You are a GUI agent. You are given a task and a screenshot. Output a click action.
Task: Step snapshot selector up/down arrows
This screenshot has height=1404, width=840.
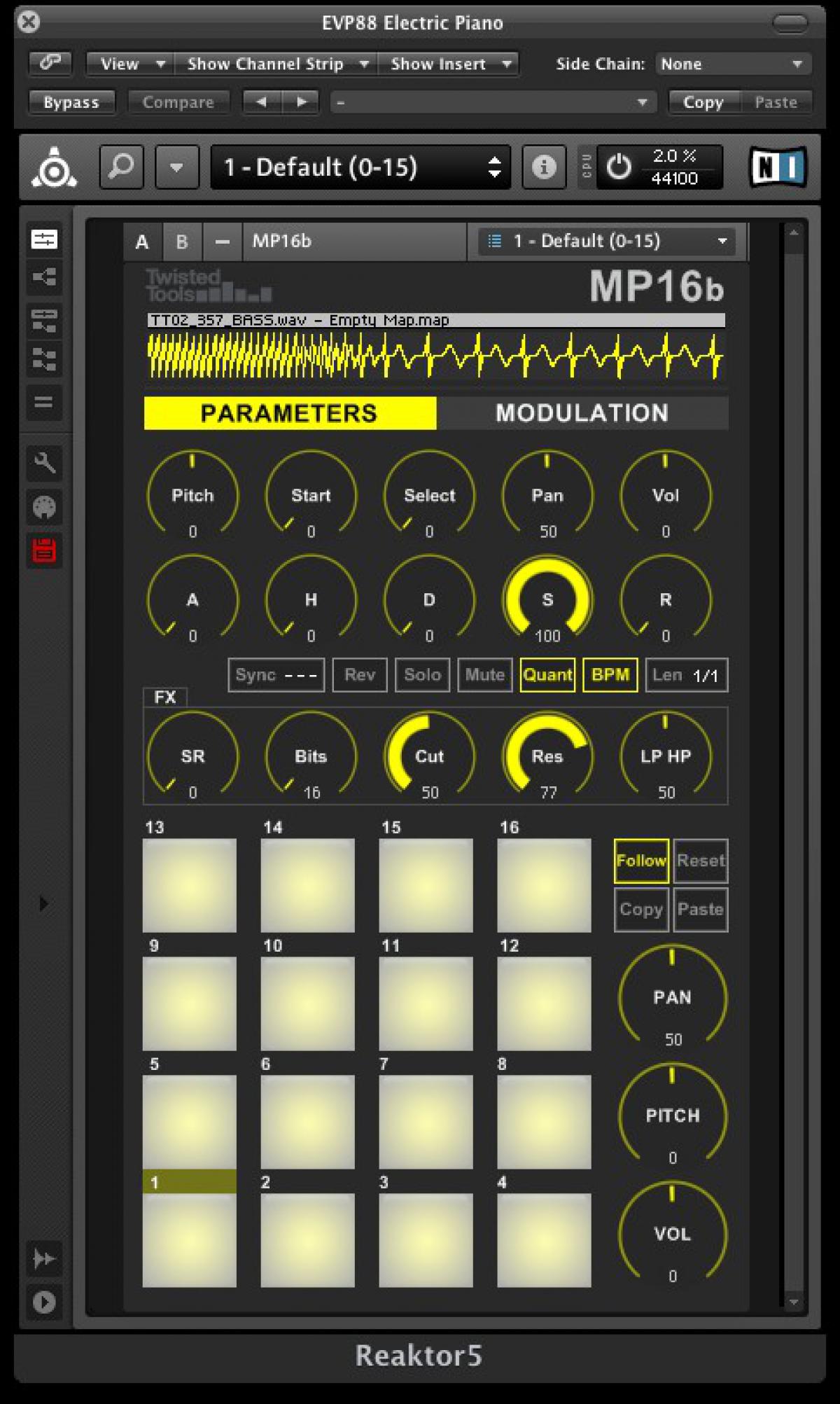494,167
